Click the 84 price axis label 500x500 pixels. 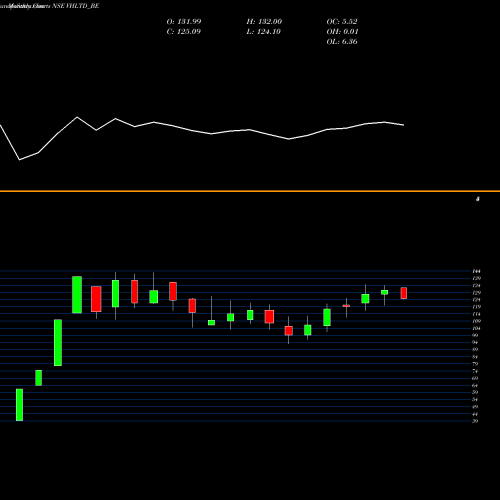[x=475, y=357]
